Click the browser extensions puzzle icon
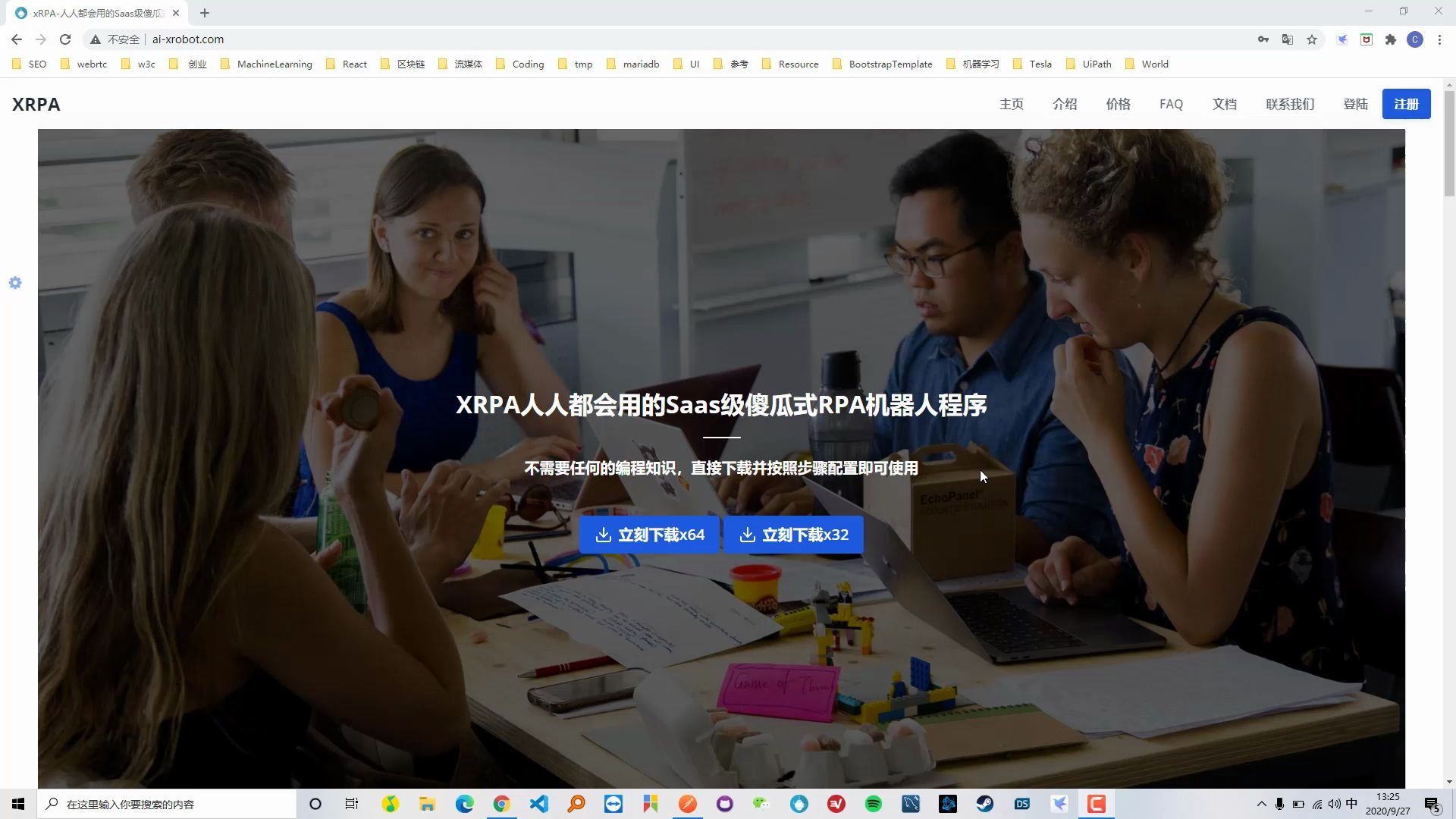 click(x=1390, y=39)
